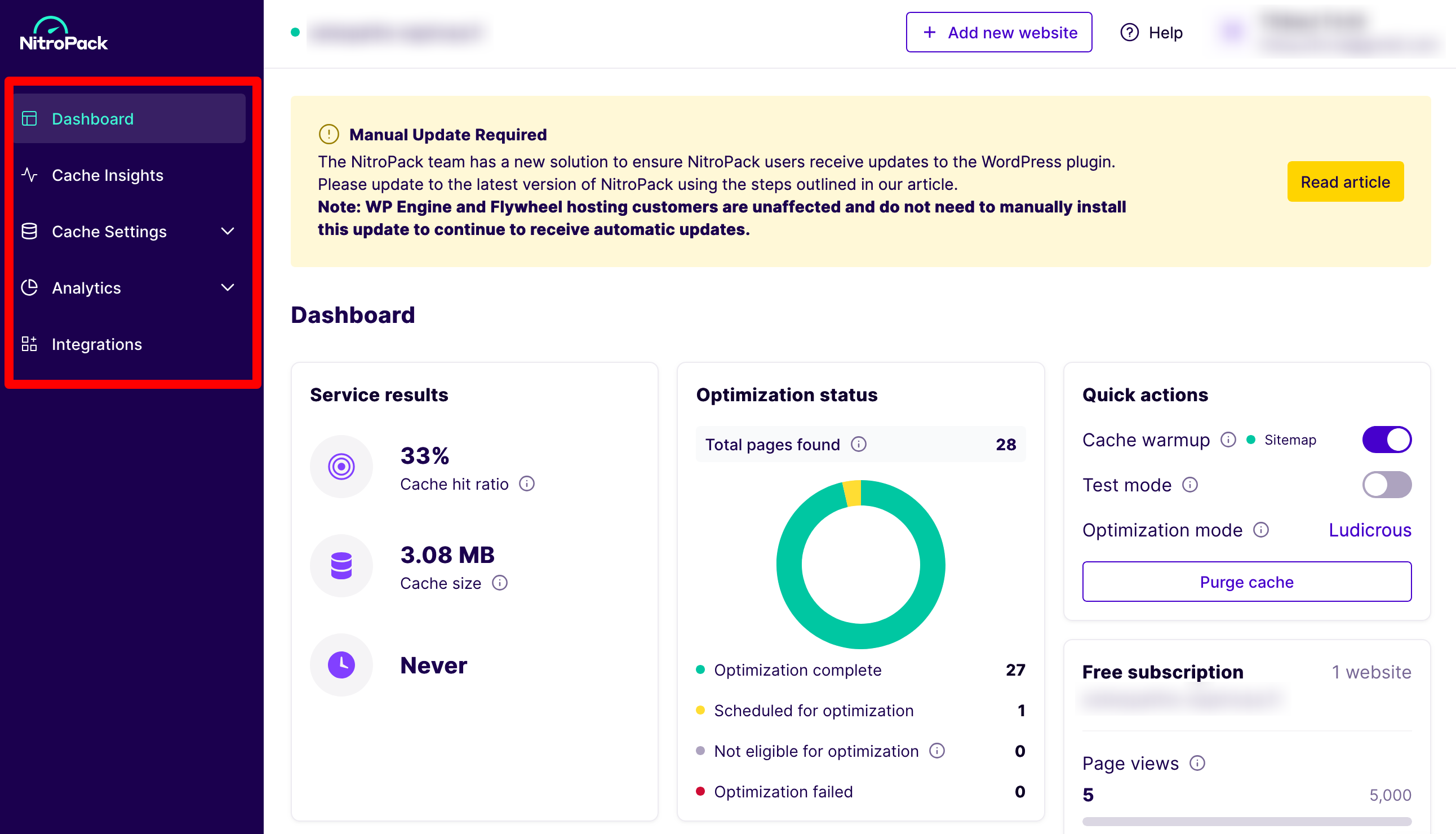Expand the Cache Settings menu

[x=228, y=232]
